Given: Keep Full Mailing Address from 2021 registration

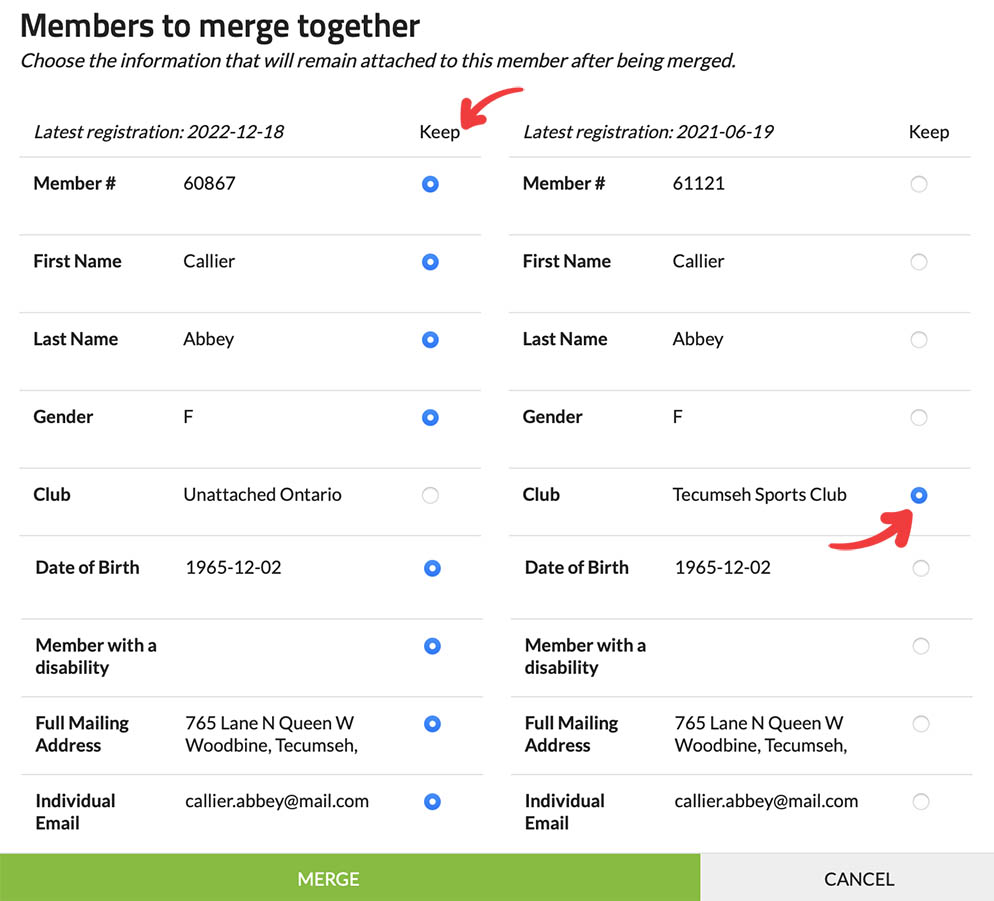Looking at the screenshot, I should (921, 724).
